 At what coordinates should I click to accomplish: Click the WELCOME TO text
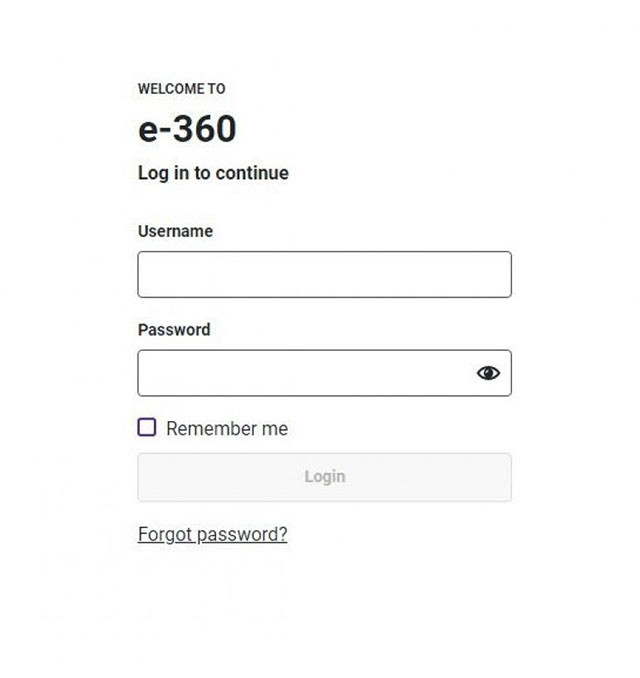pyautogui.click(x=181, y=89)
